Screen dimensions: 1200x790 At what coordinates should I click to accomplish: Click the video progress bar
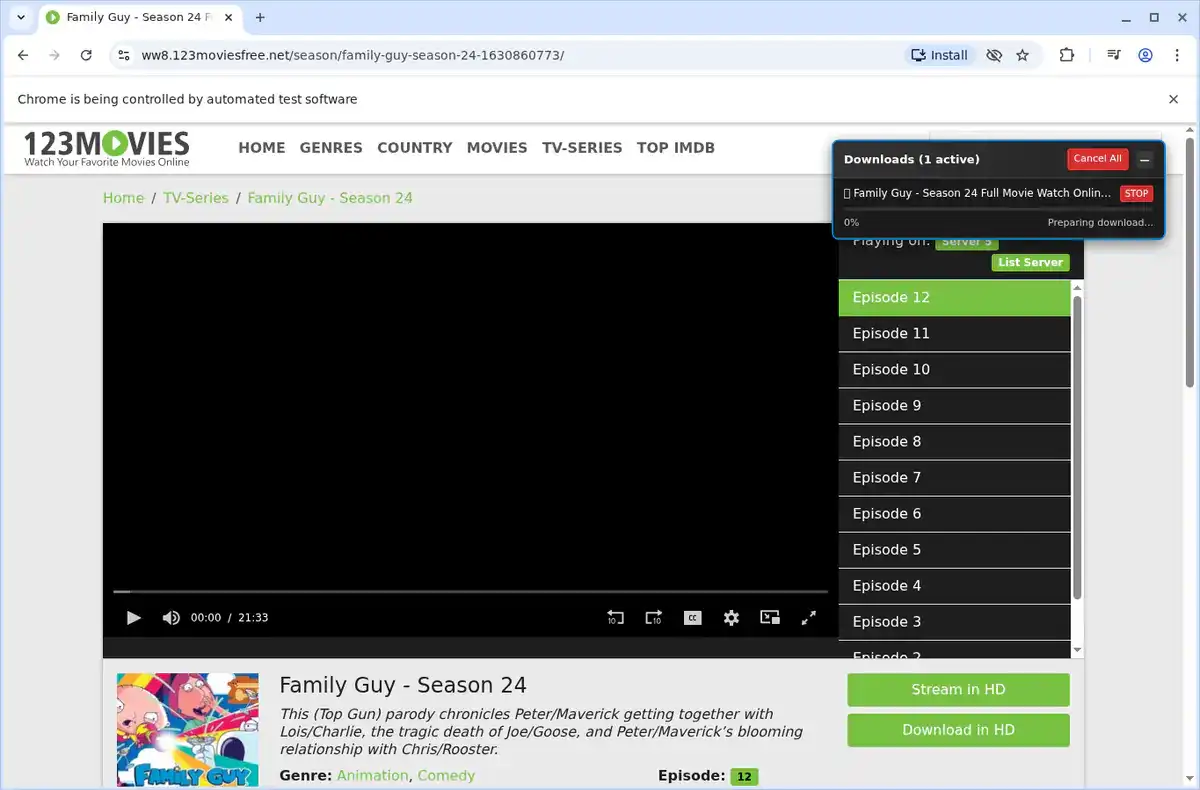tap(470, 592)
